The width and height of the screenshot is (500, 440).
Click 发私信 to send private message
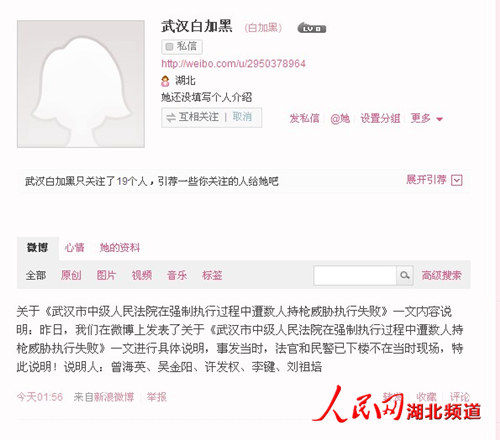coord(304,118)
